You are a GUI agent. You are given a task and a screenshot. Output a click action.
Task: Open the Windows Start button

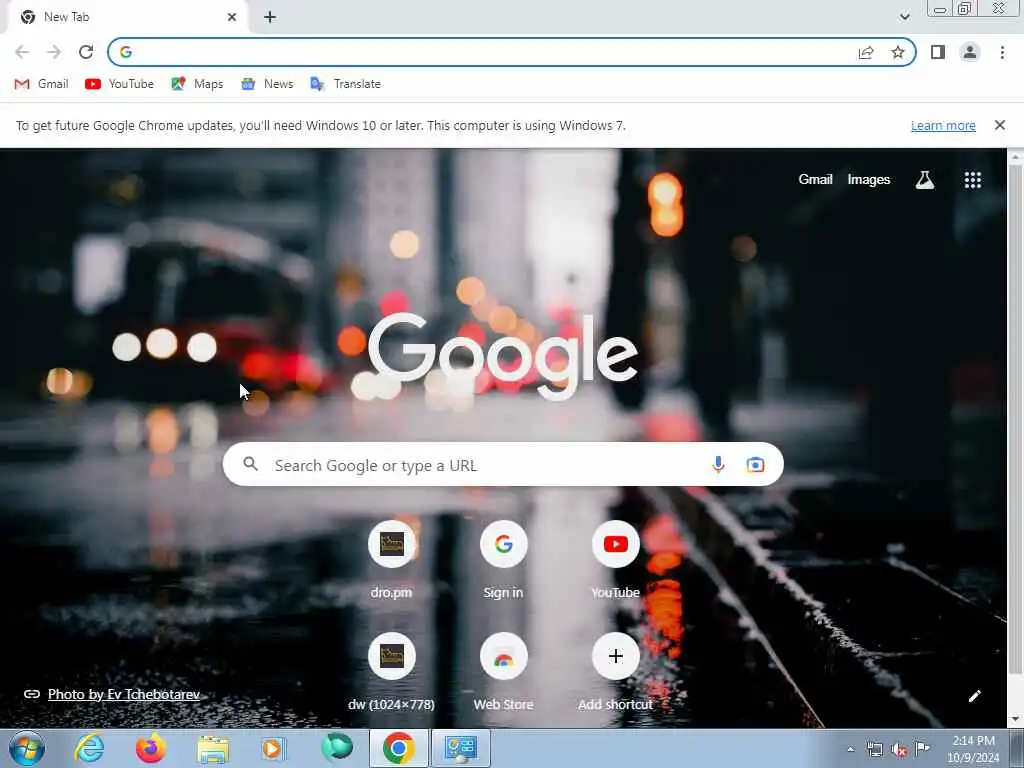tap(27, 748)
